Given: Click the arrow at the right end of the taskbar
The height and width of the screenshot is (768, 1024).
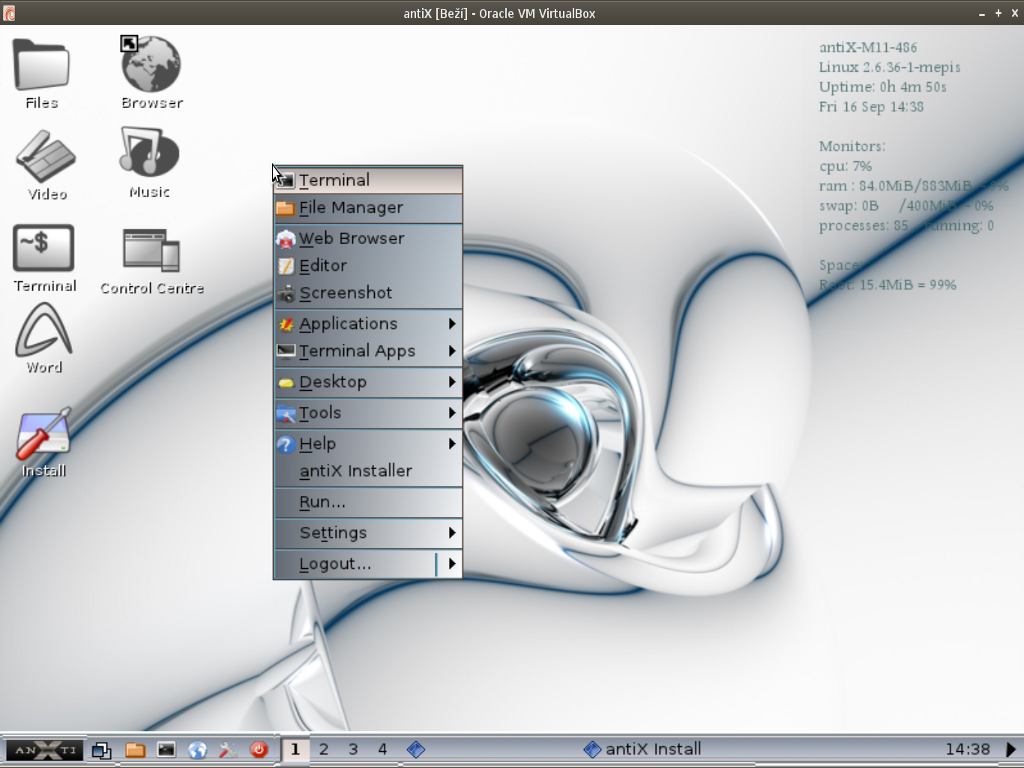Looking at the screenshot, I should 1010,750.
